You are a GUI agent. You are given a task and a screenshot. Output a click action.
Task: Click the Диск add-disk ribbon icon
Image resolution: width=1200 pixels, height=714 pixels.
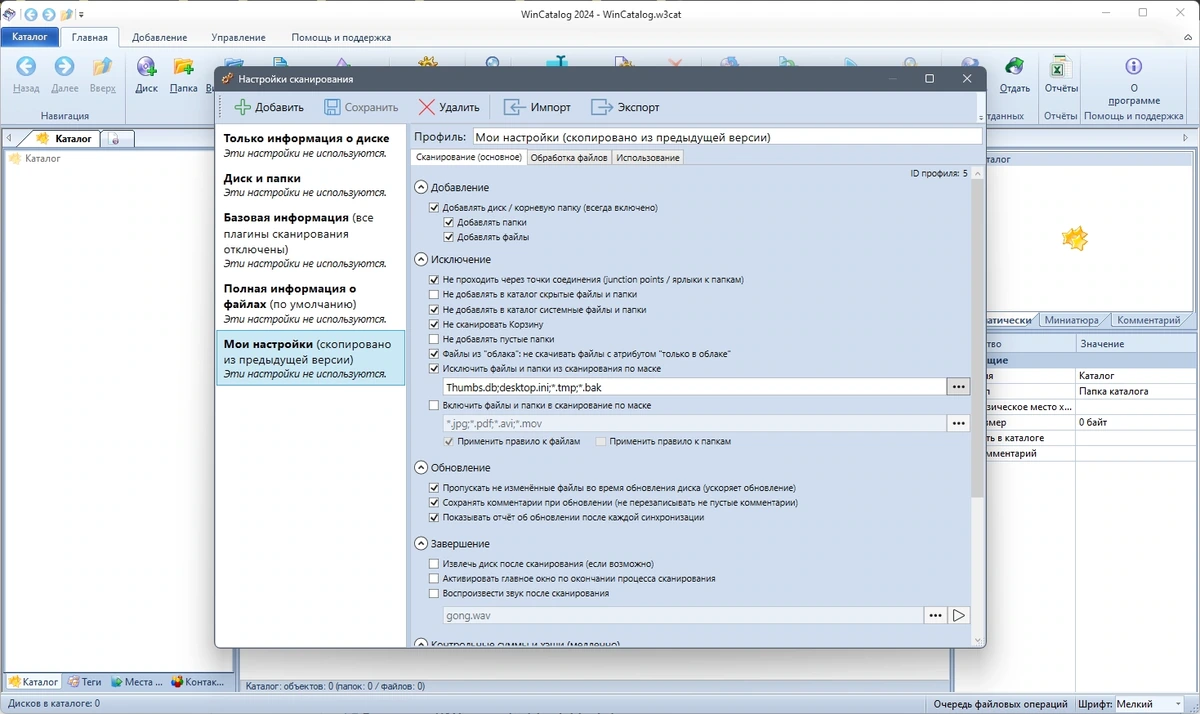click(147, 67)
